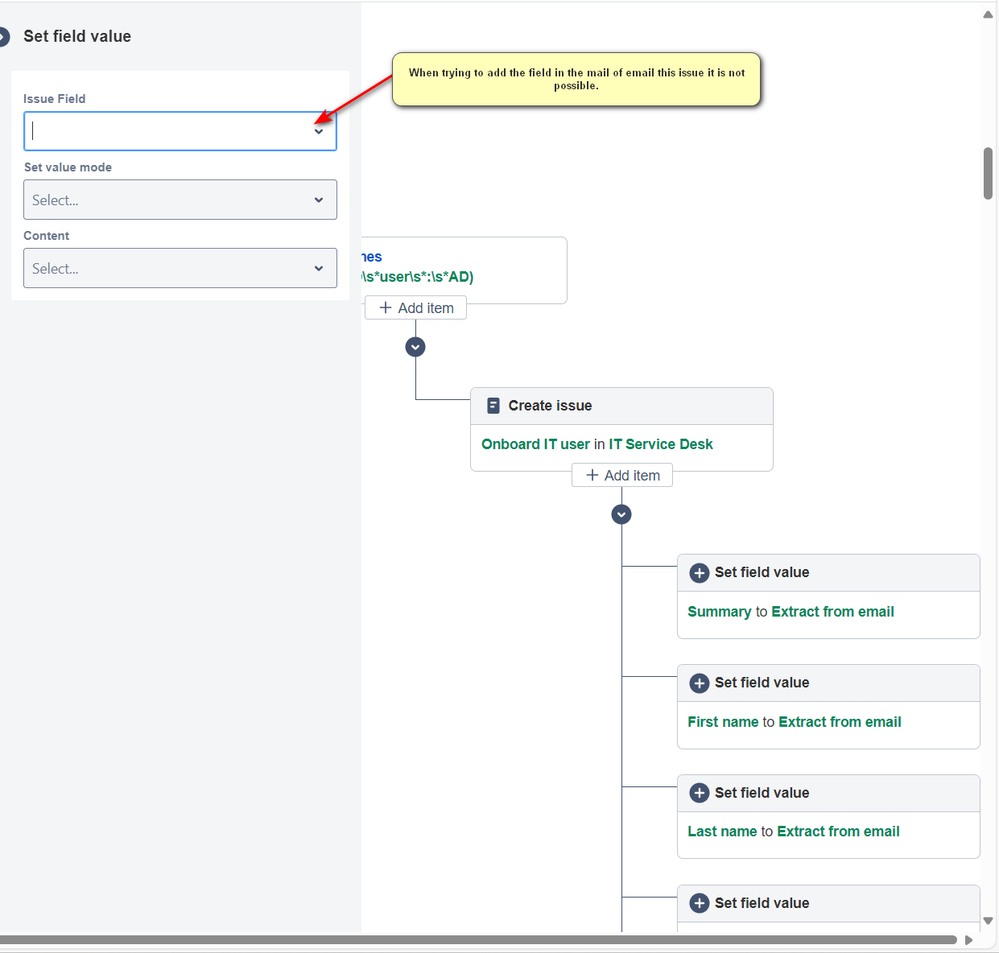The width and height of the screenshot is (999, 953).
Task: Open the Set value mode dropdown
Action: 180,200
